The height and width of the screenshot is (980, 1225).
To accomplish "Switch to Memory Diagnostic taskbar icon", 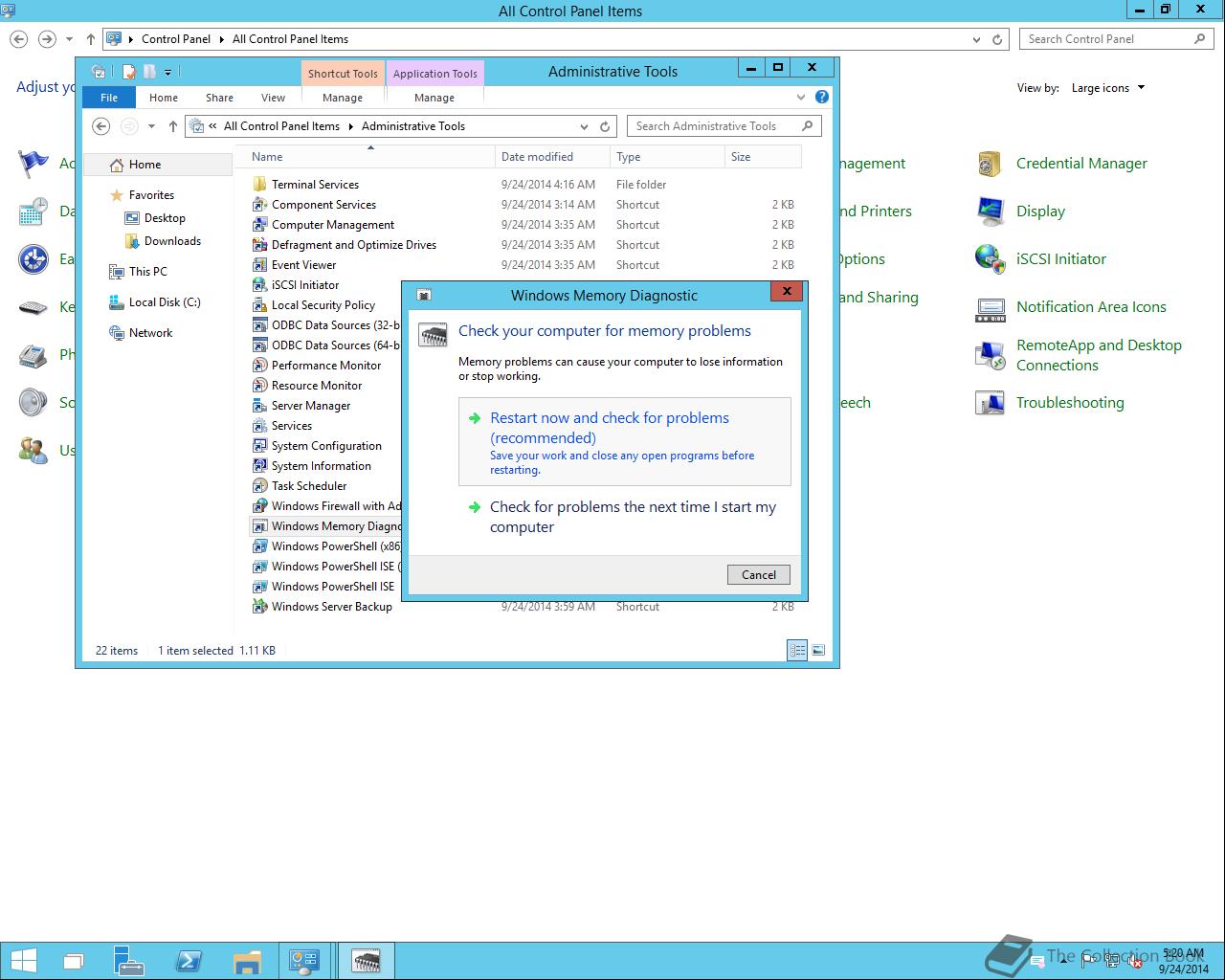I will click(367, 961).
